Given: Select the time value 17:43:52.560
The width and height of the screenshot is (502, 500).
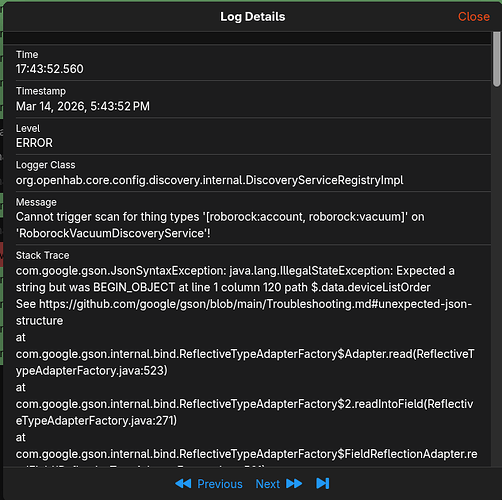Looking at the screenshot, I should [50, 69].
